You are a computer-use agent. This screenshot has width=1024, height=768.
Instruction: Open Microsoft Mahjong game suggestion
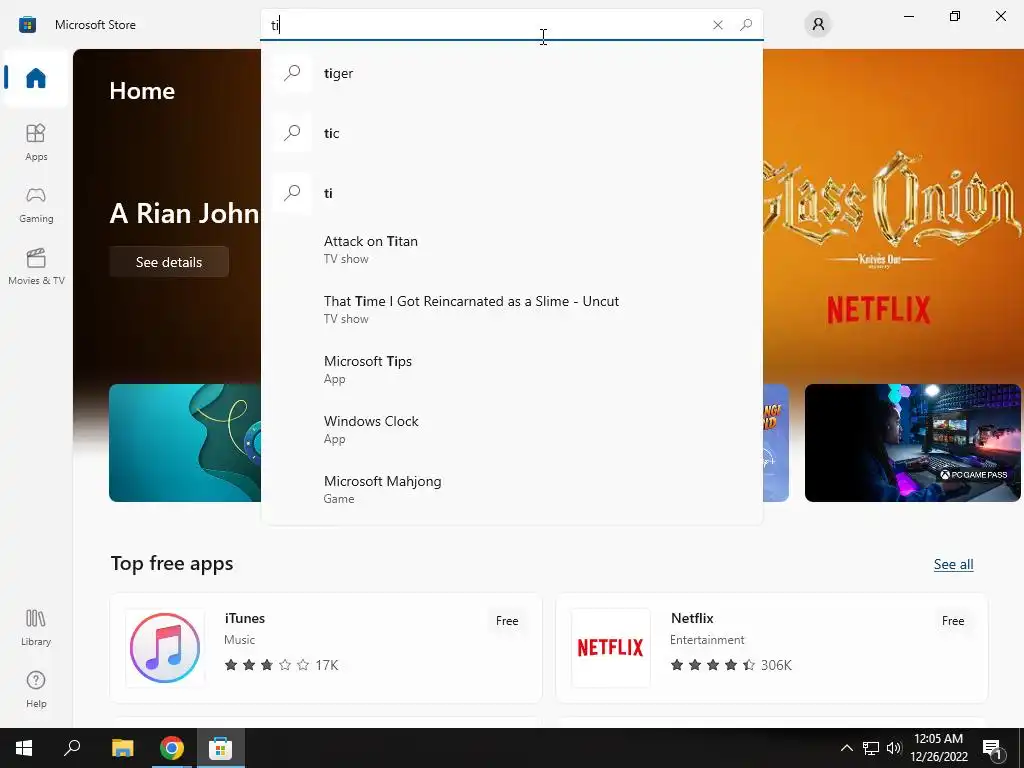coord(512,490)
